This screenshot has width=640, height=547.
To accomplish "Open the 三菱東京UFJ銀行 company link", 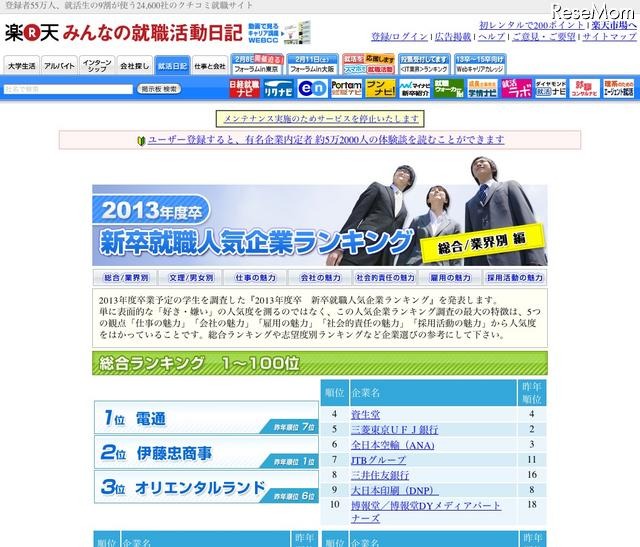I will coord(394,429).
